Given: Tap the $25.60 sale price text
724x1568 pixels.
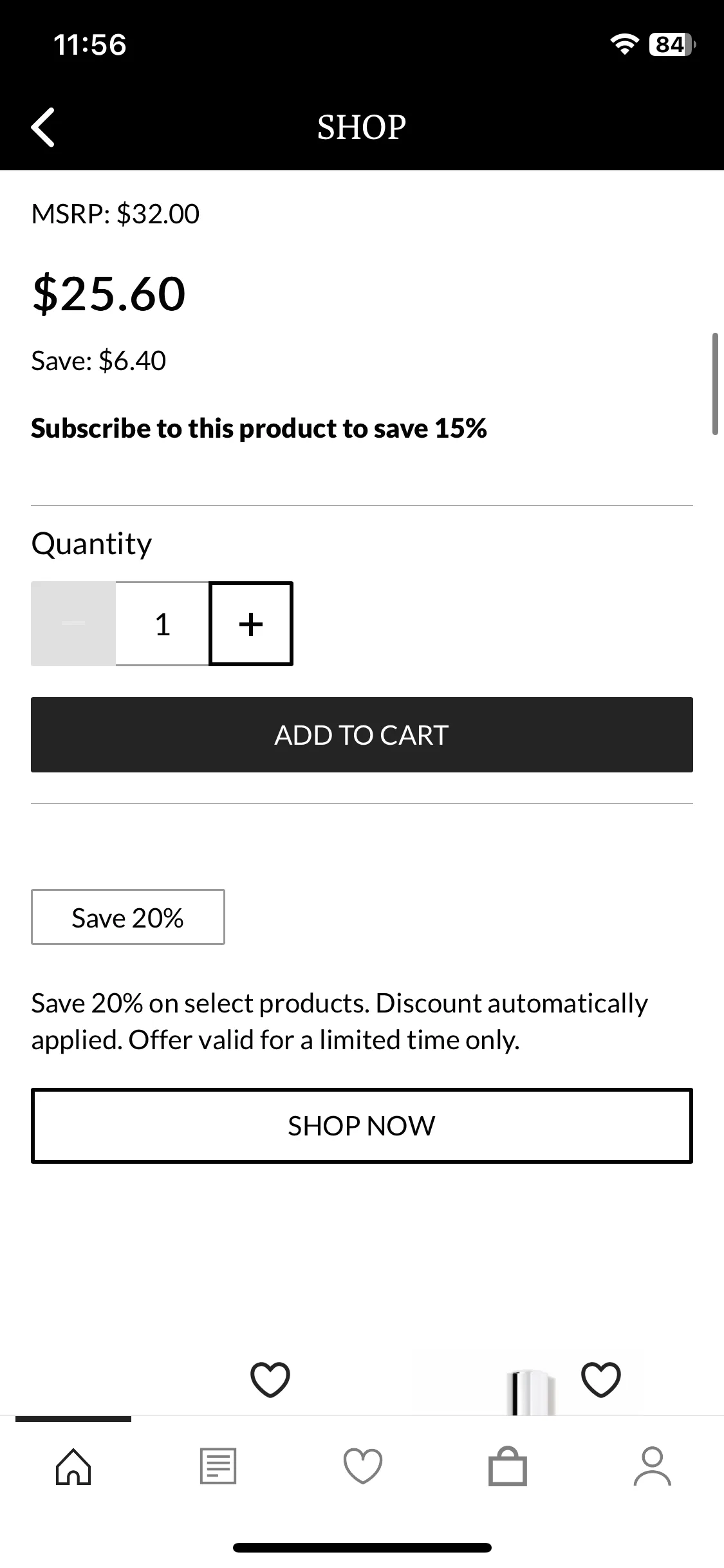Looking at the screenshot, I should pos(109,294).
